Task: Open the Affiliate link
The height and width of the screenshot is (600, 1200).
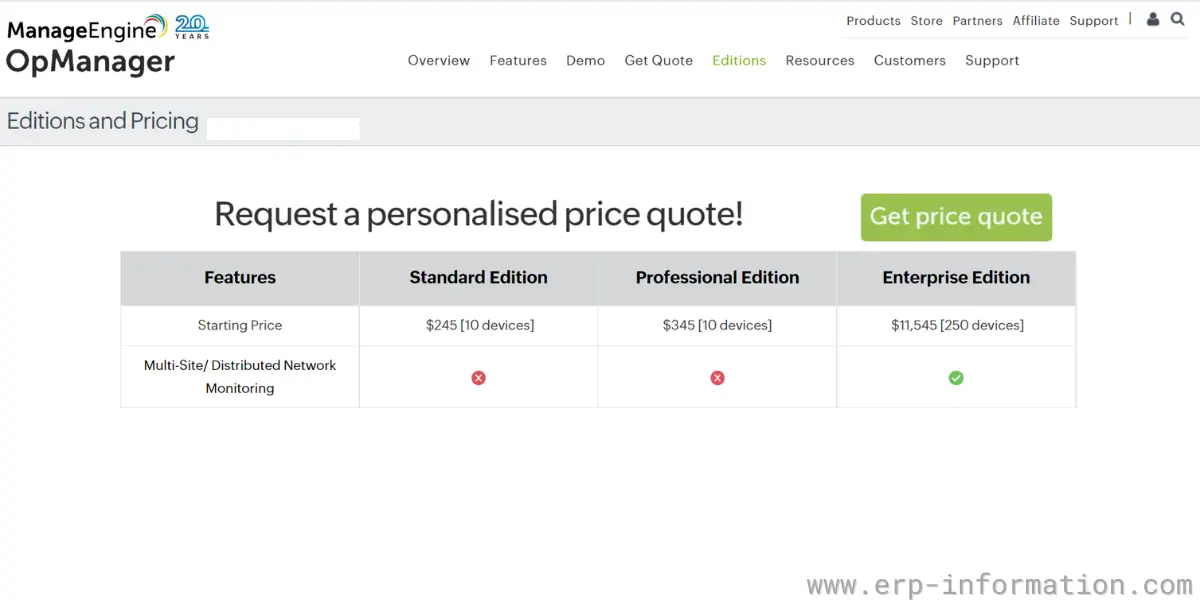Action: click(1036, 21)
